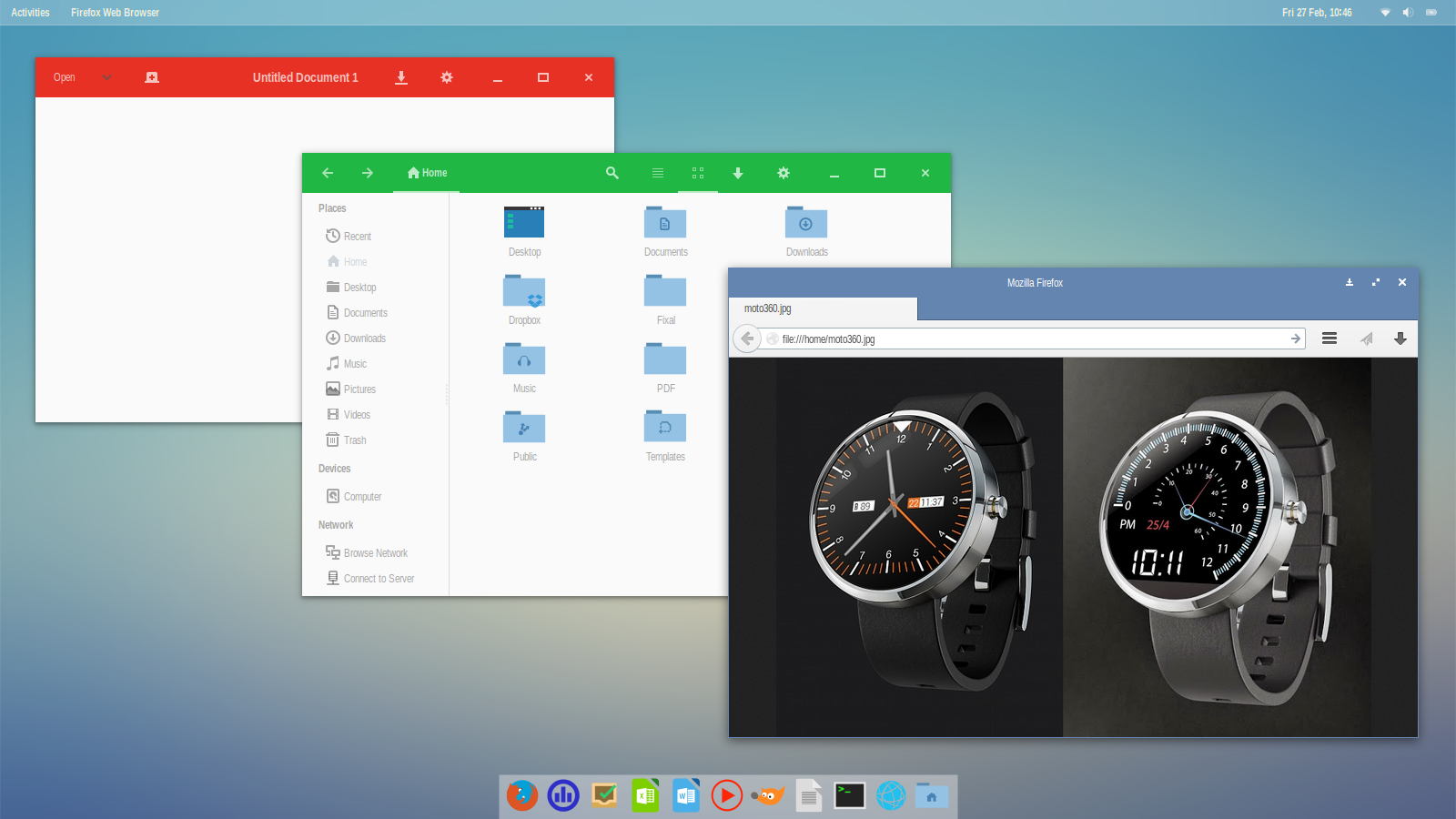Select the Public folder
This screenshot has height=819, width=1456.
pyautogui.click(x=524, y=428)
